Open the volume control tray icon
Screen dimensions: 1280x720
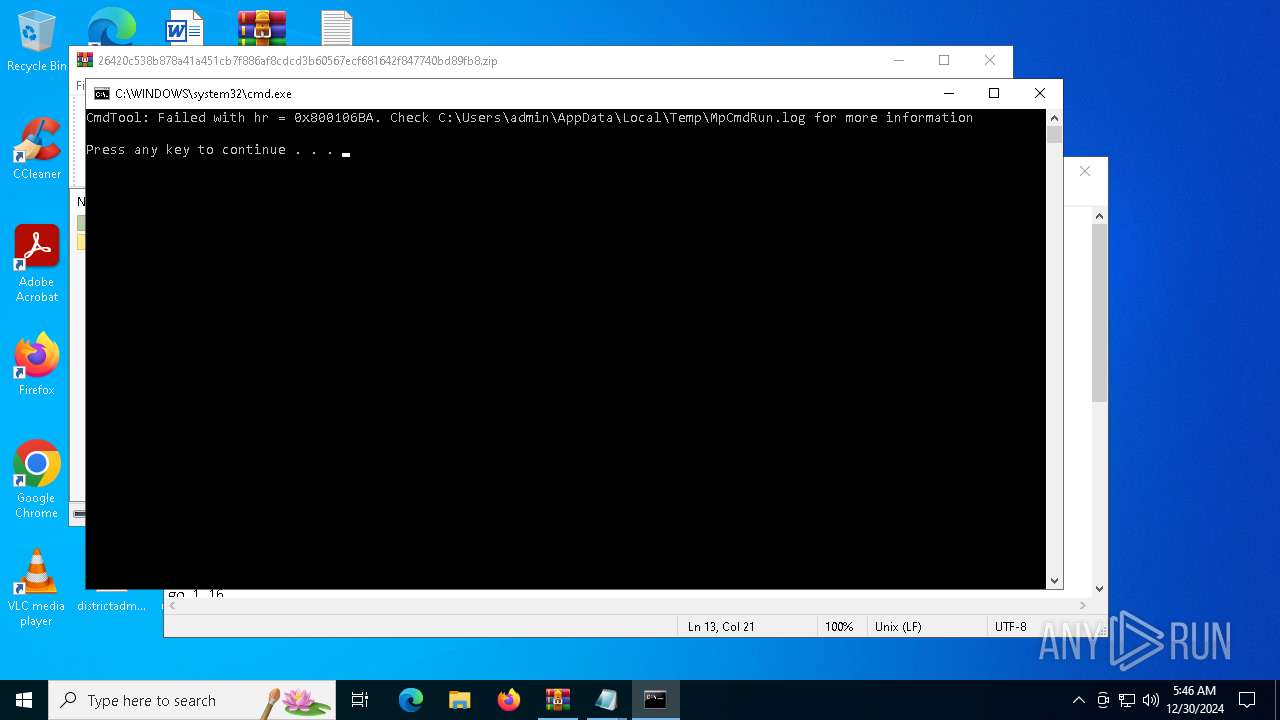(x=1151, y=700)
